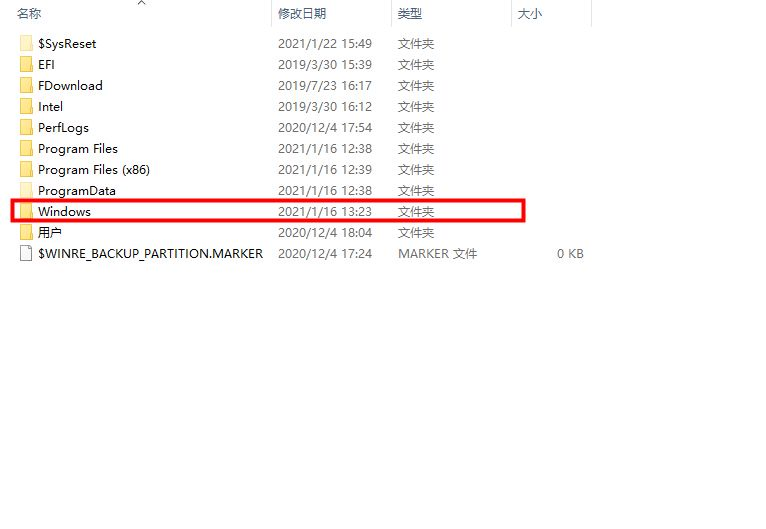Select the ProgramData folder name
Screen dimensions: 766x529
pos(77,191)
